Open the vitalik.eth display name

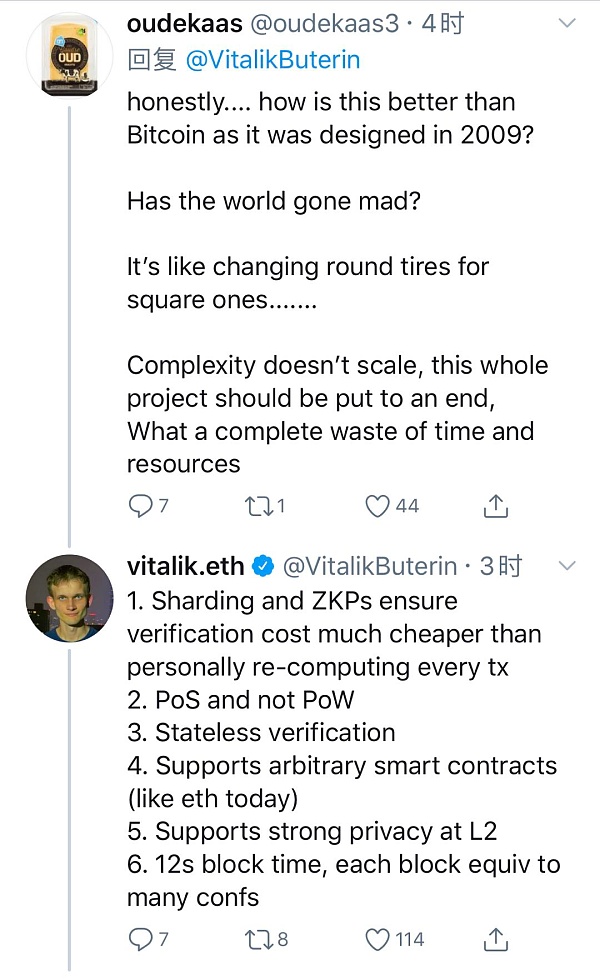click(x=185, y=567)
